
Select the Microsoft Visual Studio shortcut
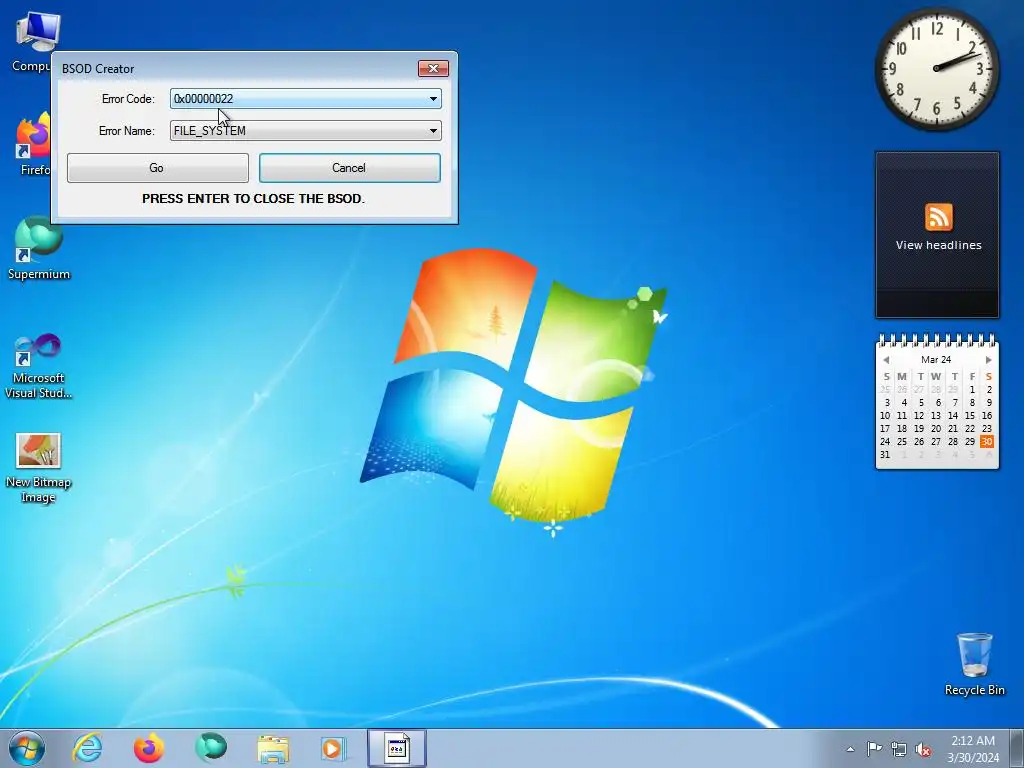click(39, 366)
